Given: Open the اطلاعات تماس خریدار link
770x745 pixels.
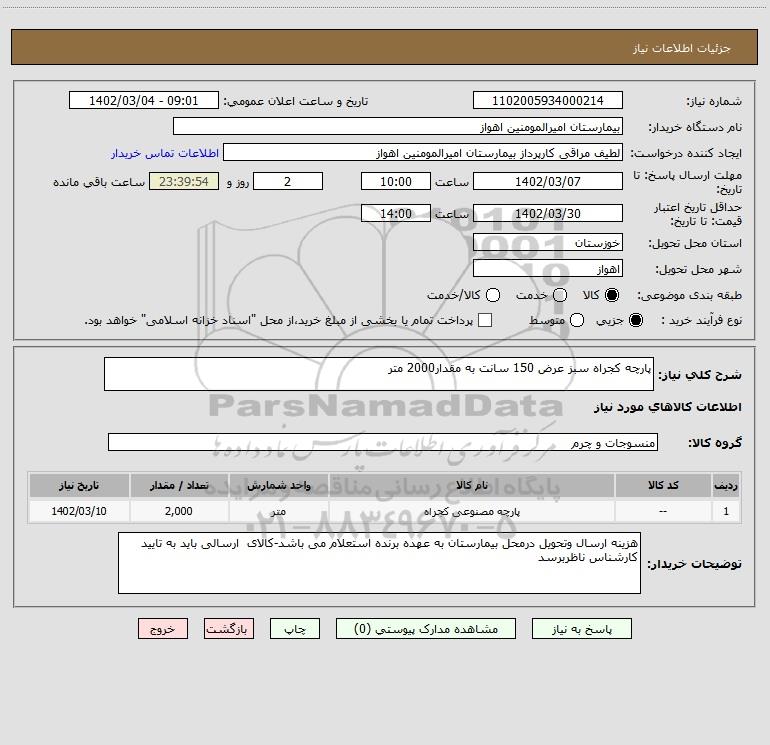Looking at the screenshot, I should (x=165, y=153).
